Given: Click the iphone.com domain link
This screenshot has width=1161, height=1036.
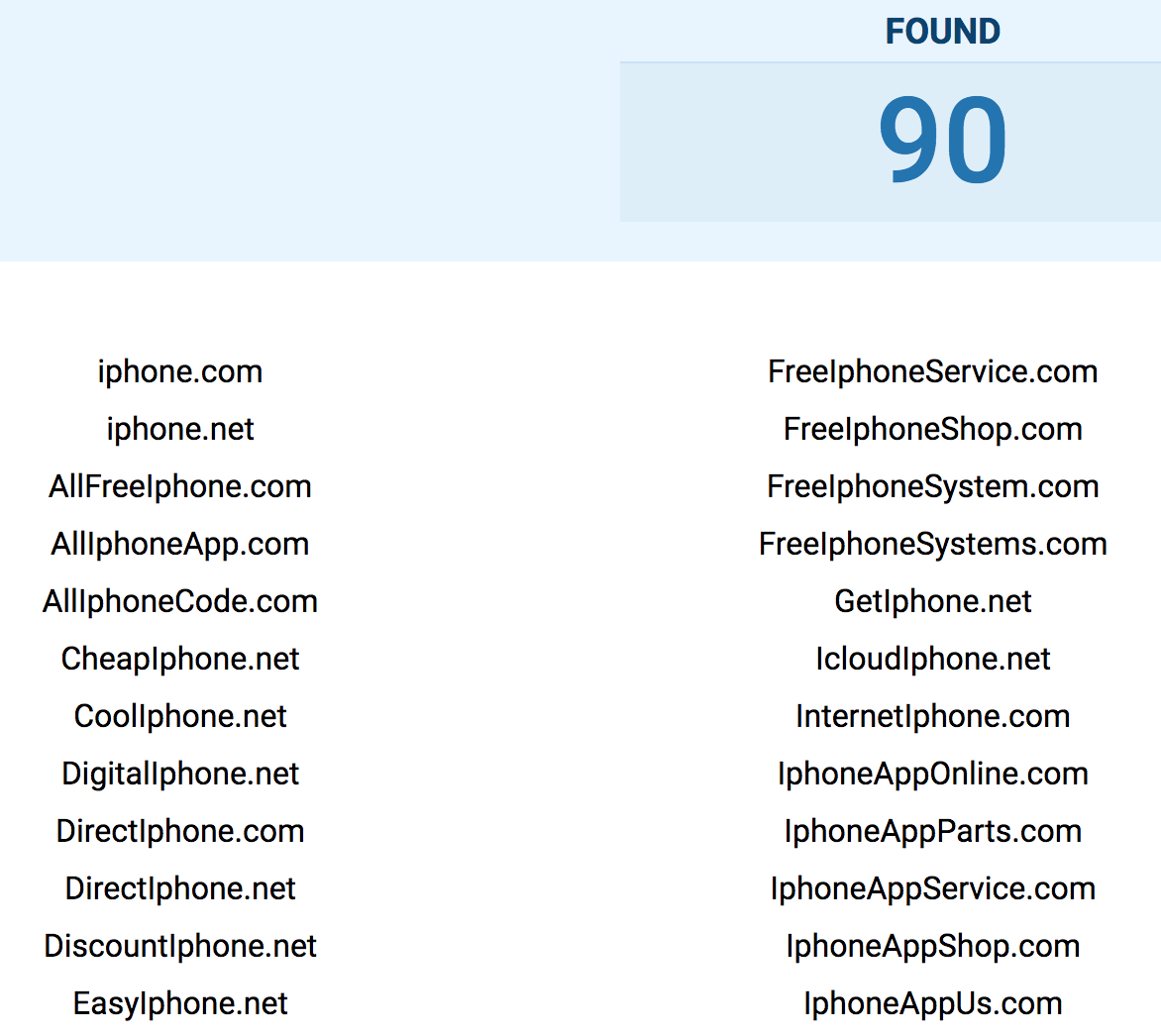Looking at the screenshot, I should click(180, 372).
